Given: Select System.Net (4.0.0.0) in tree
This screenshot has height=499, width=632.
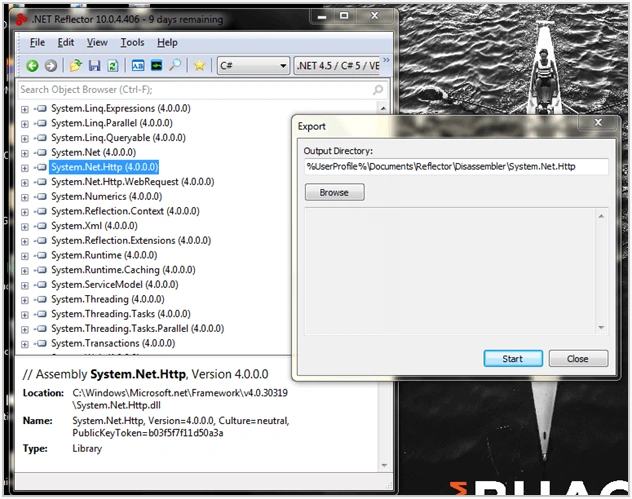Looking at the screenshot, I should [x=94, y=152].
